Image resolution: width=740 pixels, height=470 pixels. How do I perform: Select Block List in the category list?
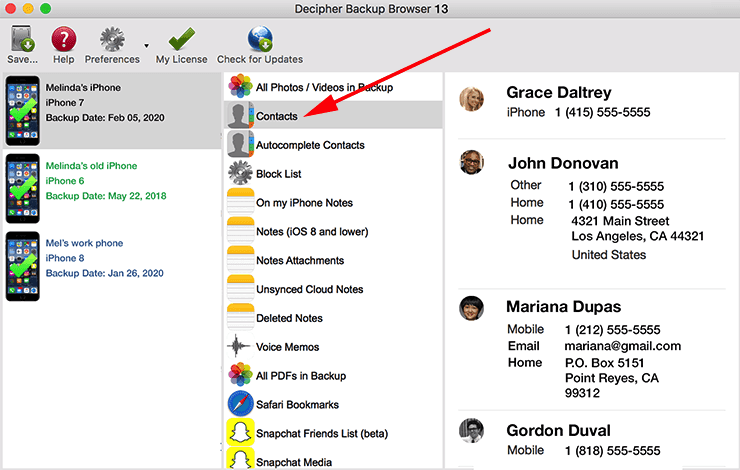(x=279, y=174)
